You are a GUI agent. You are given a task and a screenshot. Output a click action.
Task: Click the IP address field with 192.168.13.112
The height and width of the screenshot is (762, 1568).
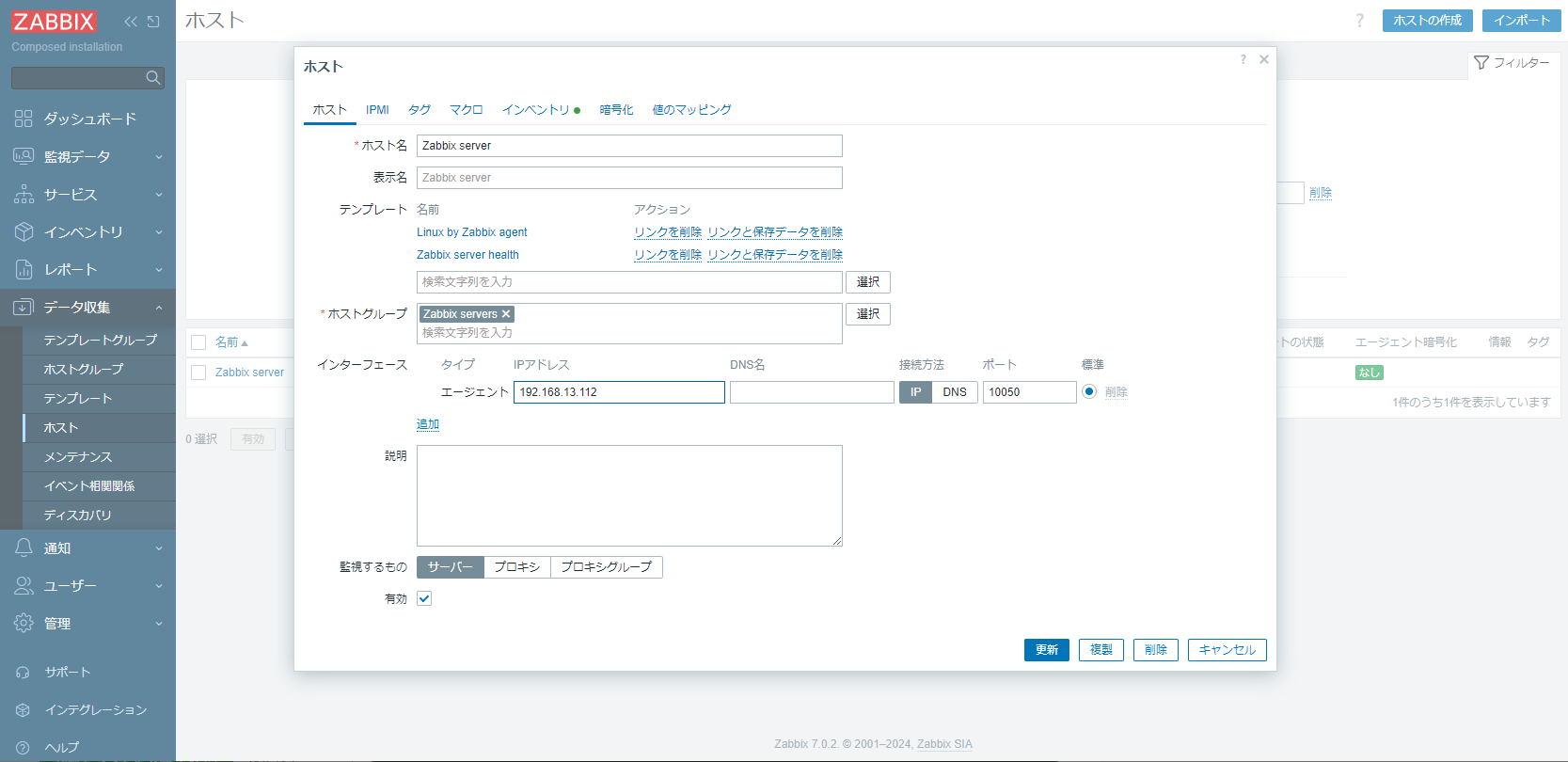point(619,392)
